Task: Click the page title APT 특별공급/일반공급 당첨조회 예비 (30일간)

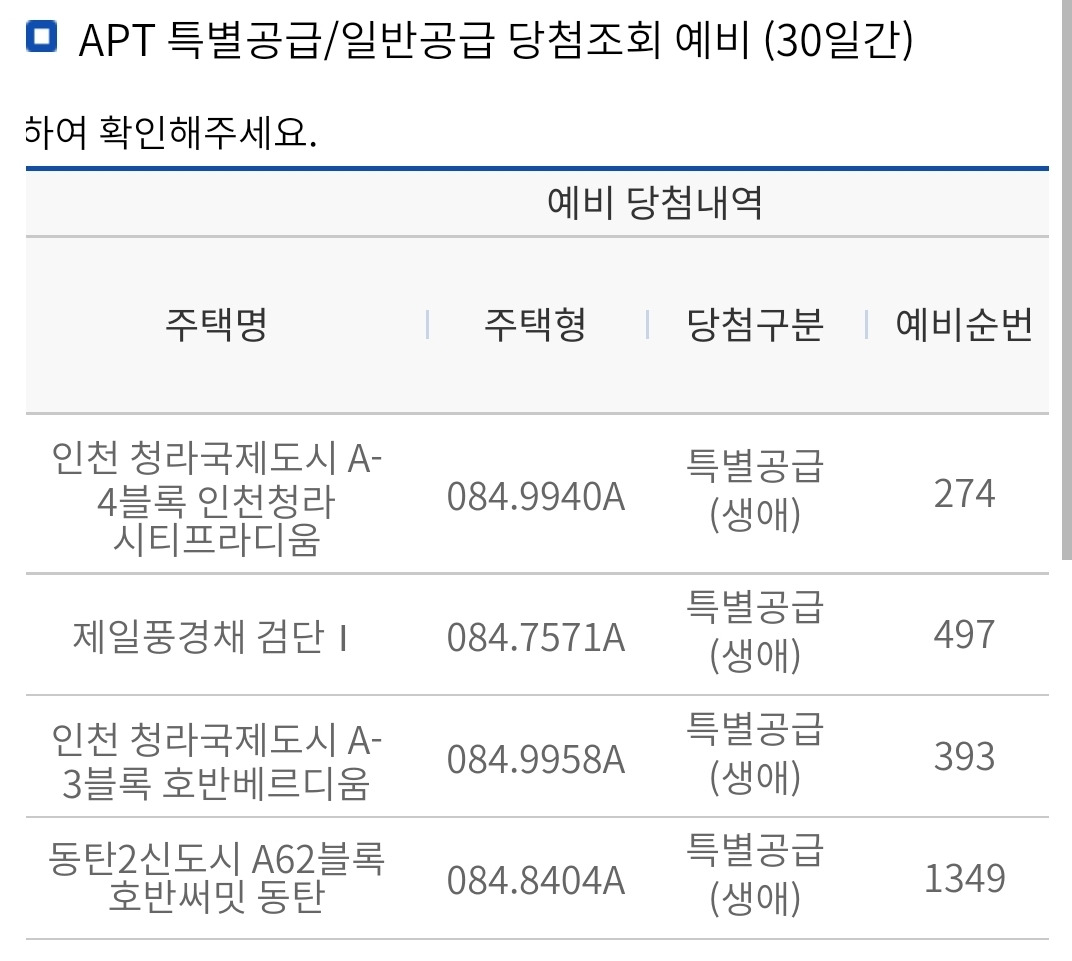Action: point(496,40)
